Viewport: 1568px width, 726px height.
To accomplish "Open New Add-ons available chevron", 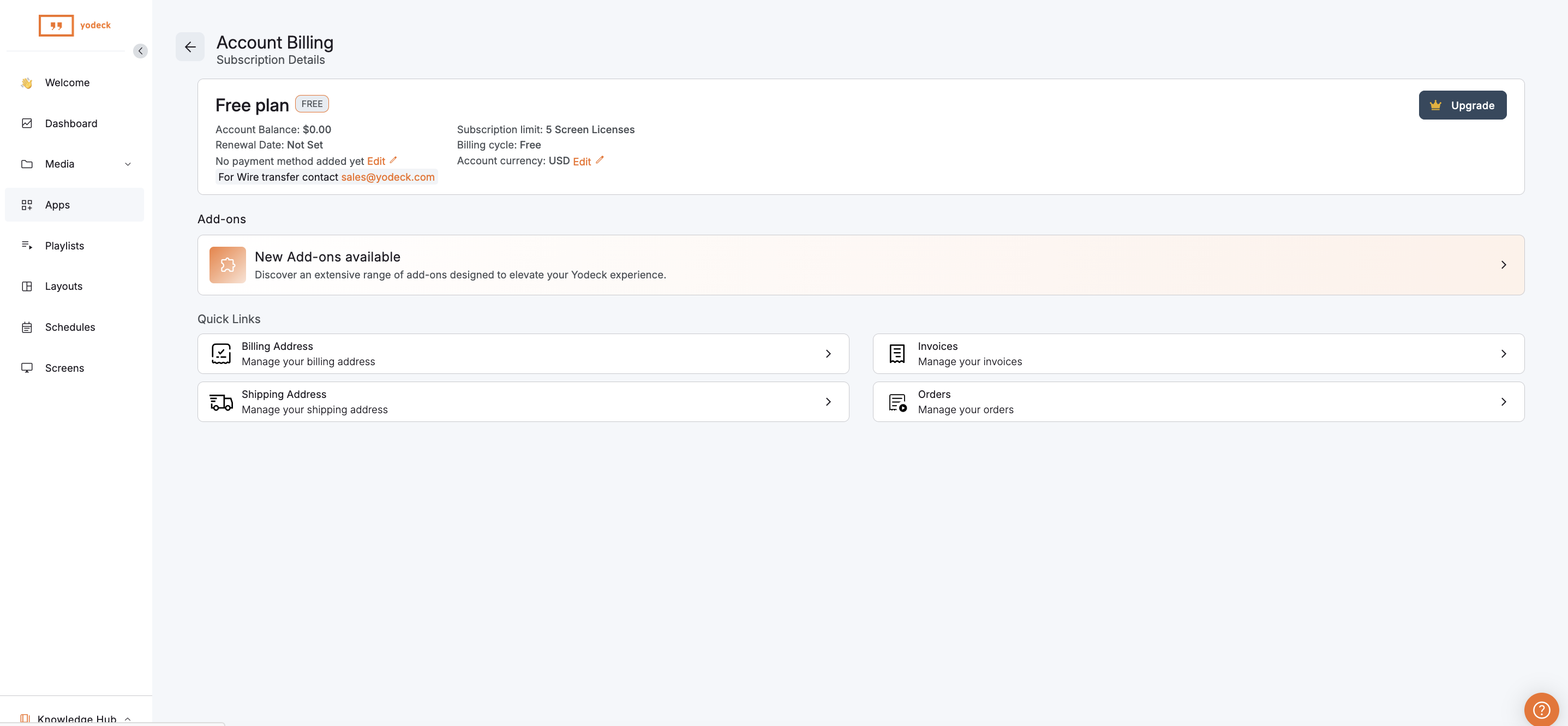I will point(1503,265).
